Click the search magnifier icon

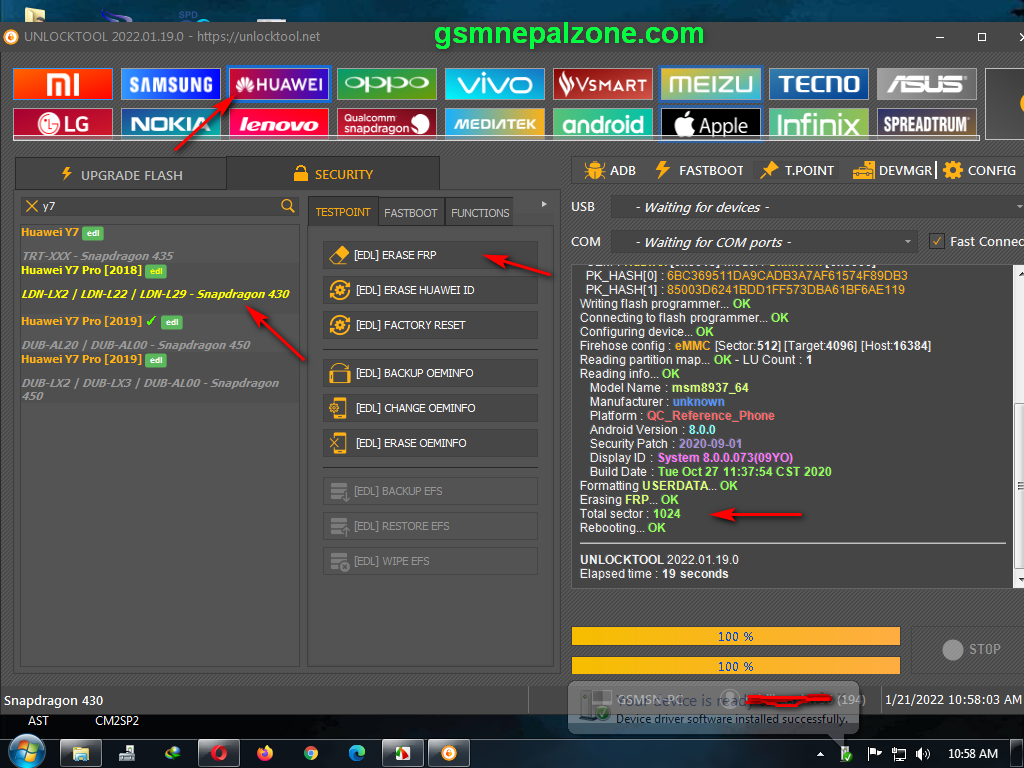(287, 206)
